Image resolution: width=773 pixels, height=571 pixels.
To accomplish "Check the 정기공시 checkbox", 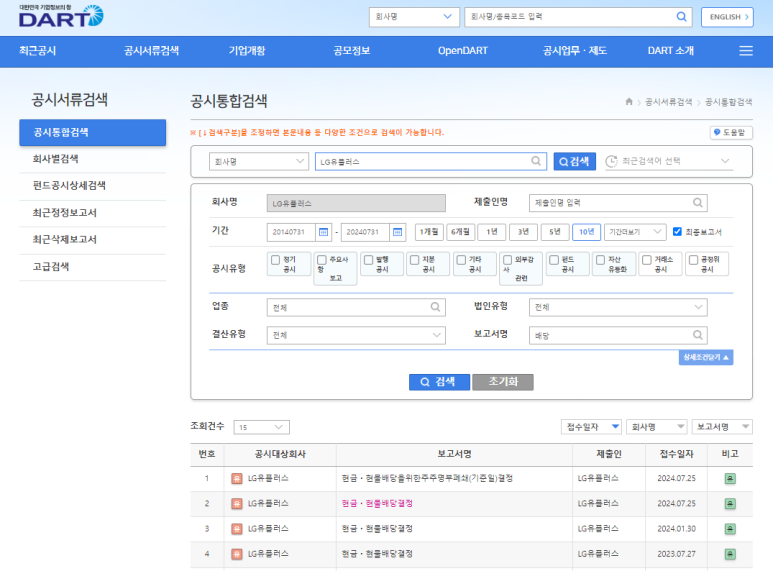I will [x=276, y=260].
